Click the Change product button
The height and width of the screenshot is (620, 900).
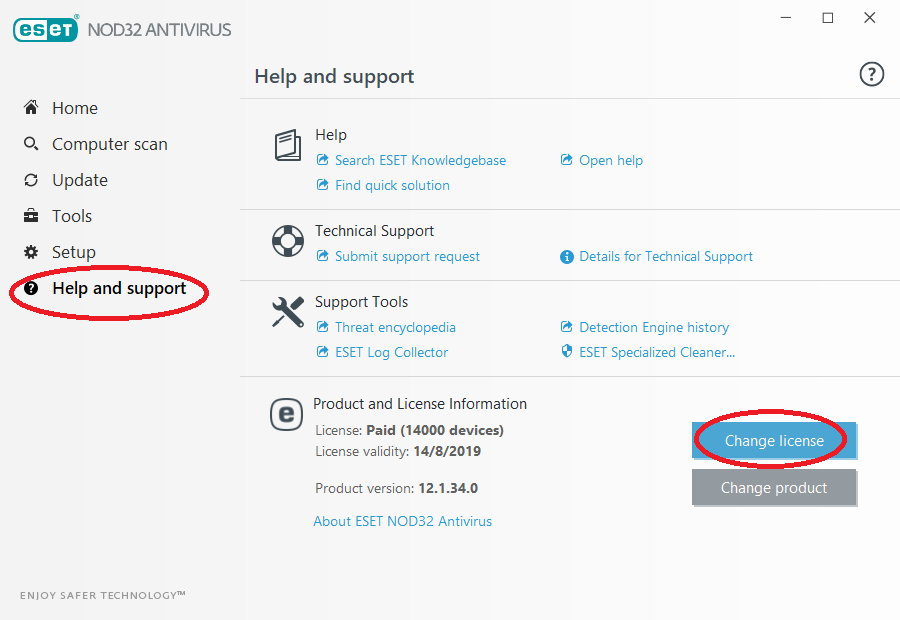(774, 488)
